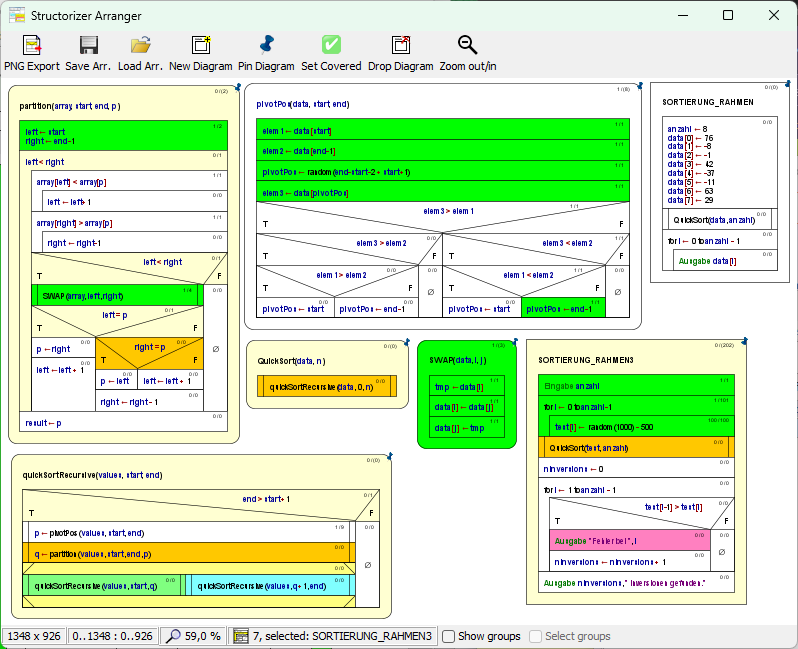Click cyan quickSortRecursive(values,q+1,end) branch
798x649 pixels.
pyautogui.click(x=270, y=585)
